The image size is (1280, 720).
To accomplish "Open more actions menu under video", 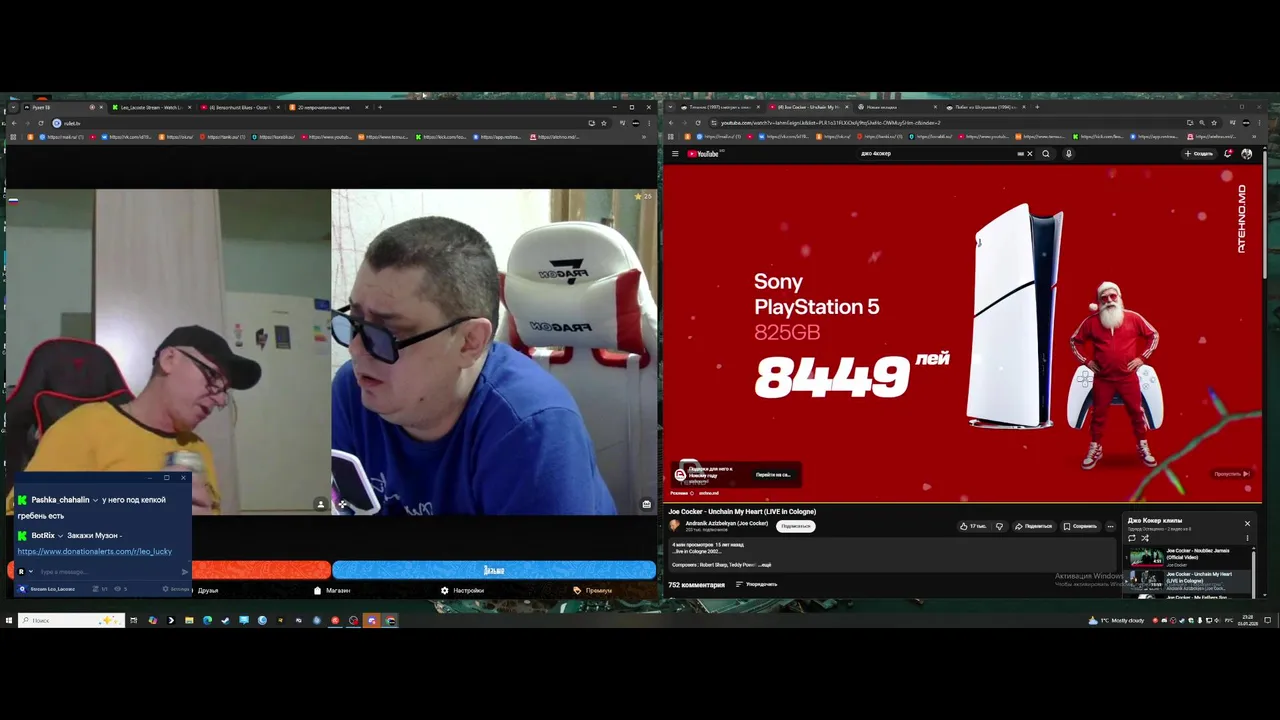I will [x=1110, y=526].
